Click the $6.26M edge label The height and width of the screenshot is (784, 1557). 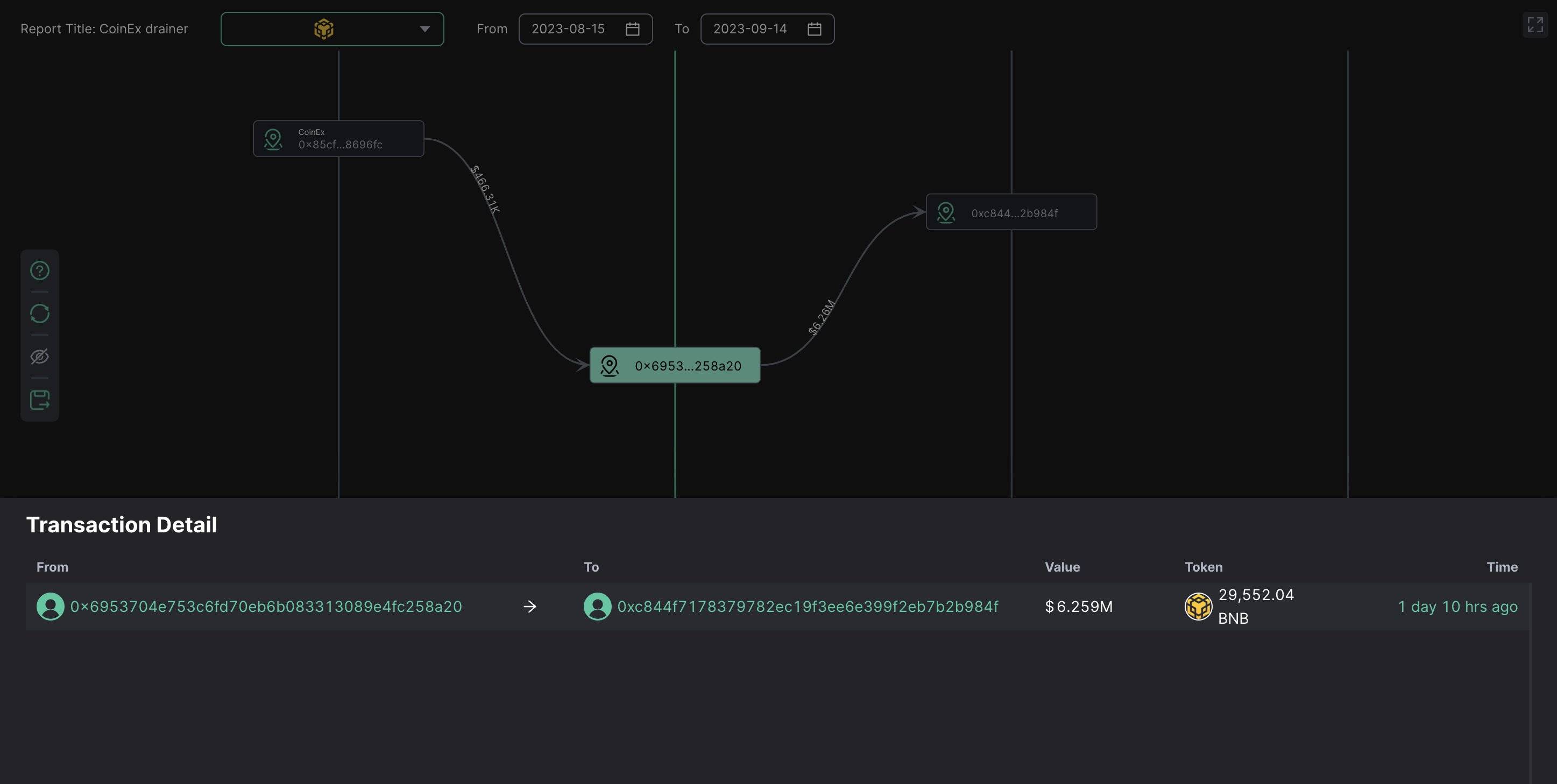click(x=822, y=317)
